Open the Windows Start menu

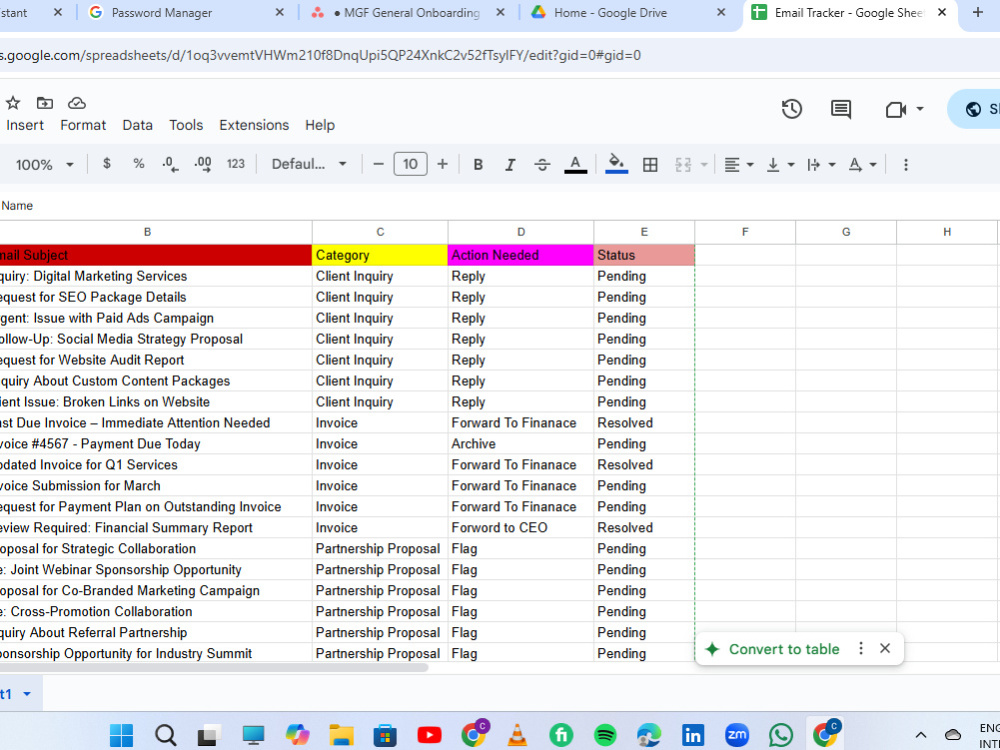121,735
